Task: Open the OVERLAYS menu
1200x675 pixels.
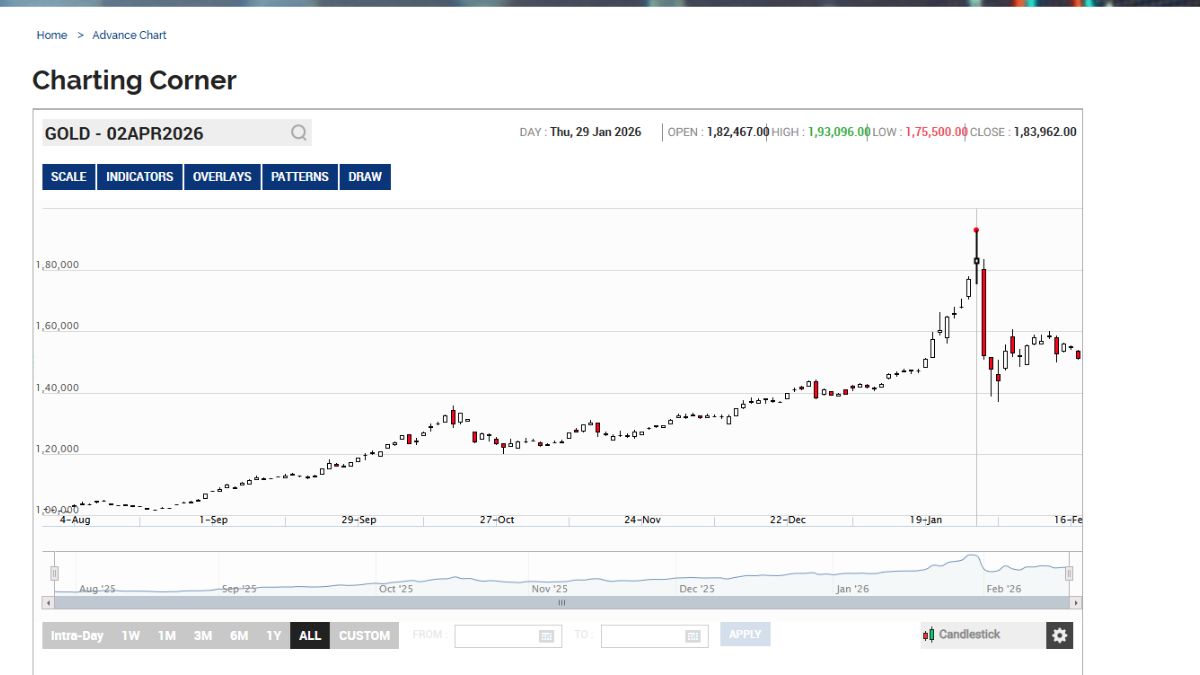Action: pos(222,177)
